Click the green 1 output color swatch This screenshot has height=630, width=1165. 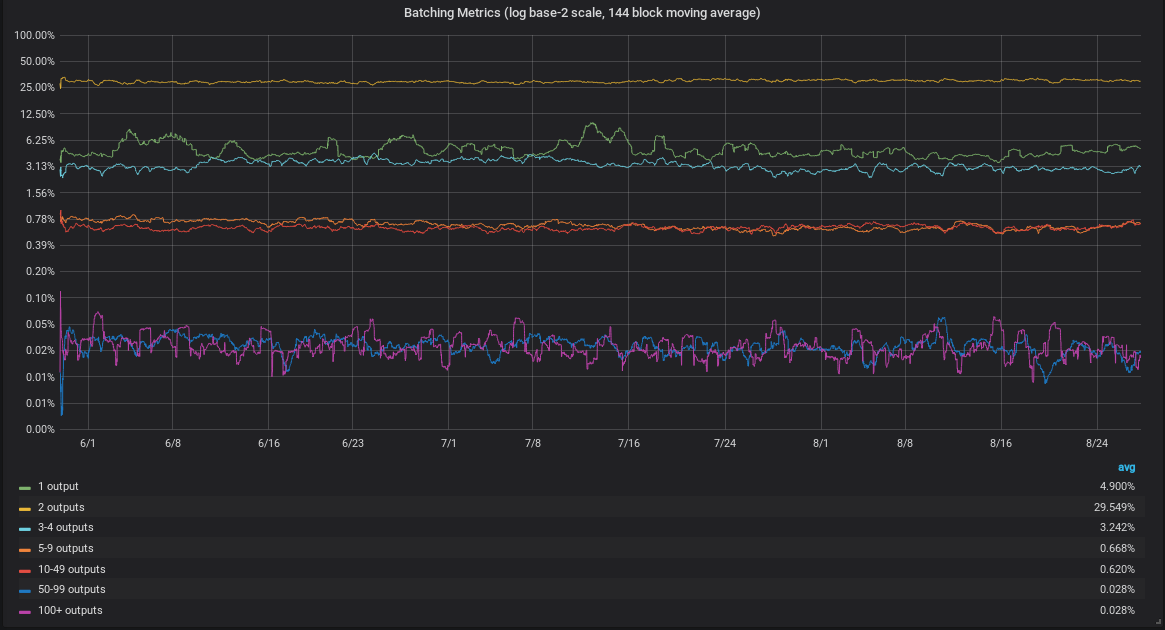tap(25, 488)
